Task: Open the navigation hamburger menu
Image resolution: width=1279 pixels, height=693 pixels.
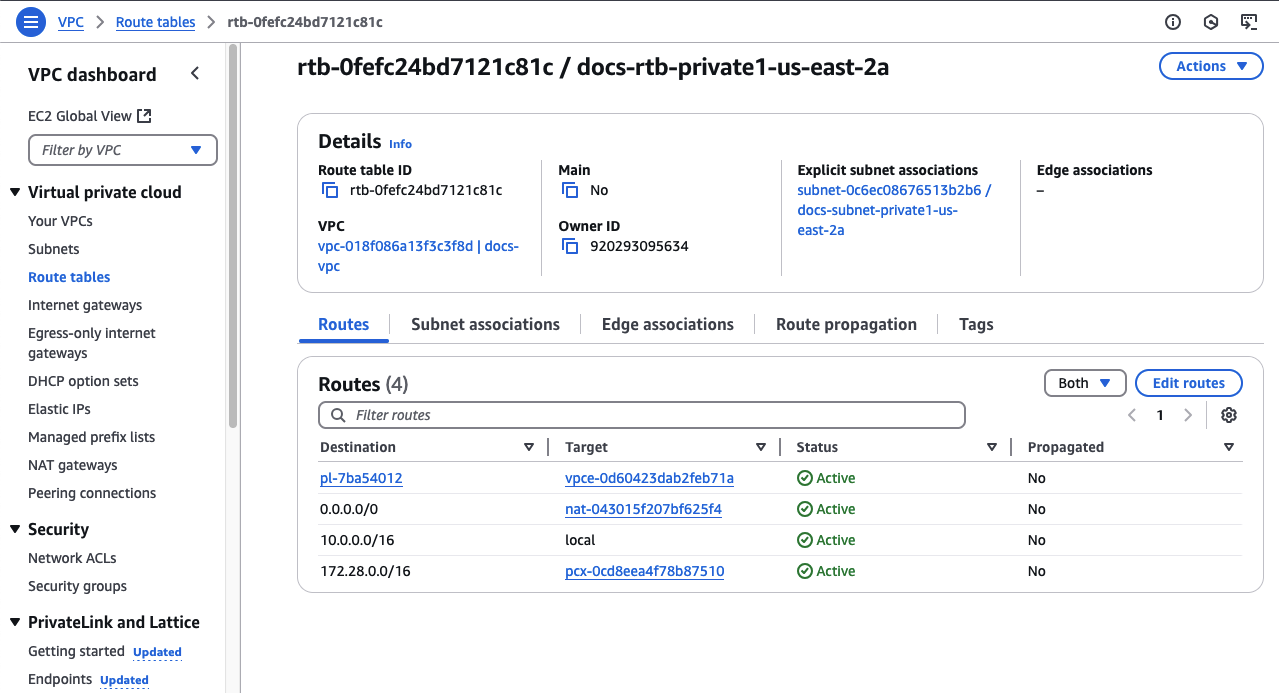Action: (x=30, y=21)
